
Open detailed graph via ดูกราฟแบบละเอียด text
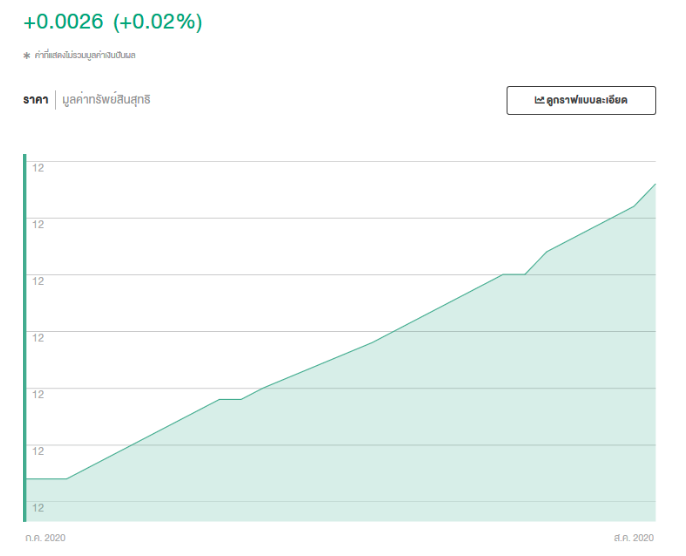[x=587, y=101]
